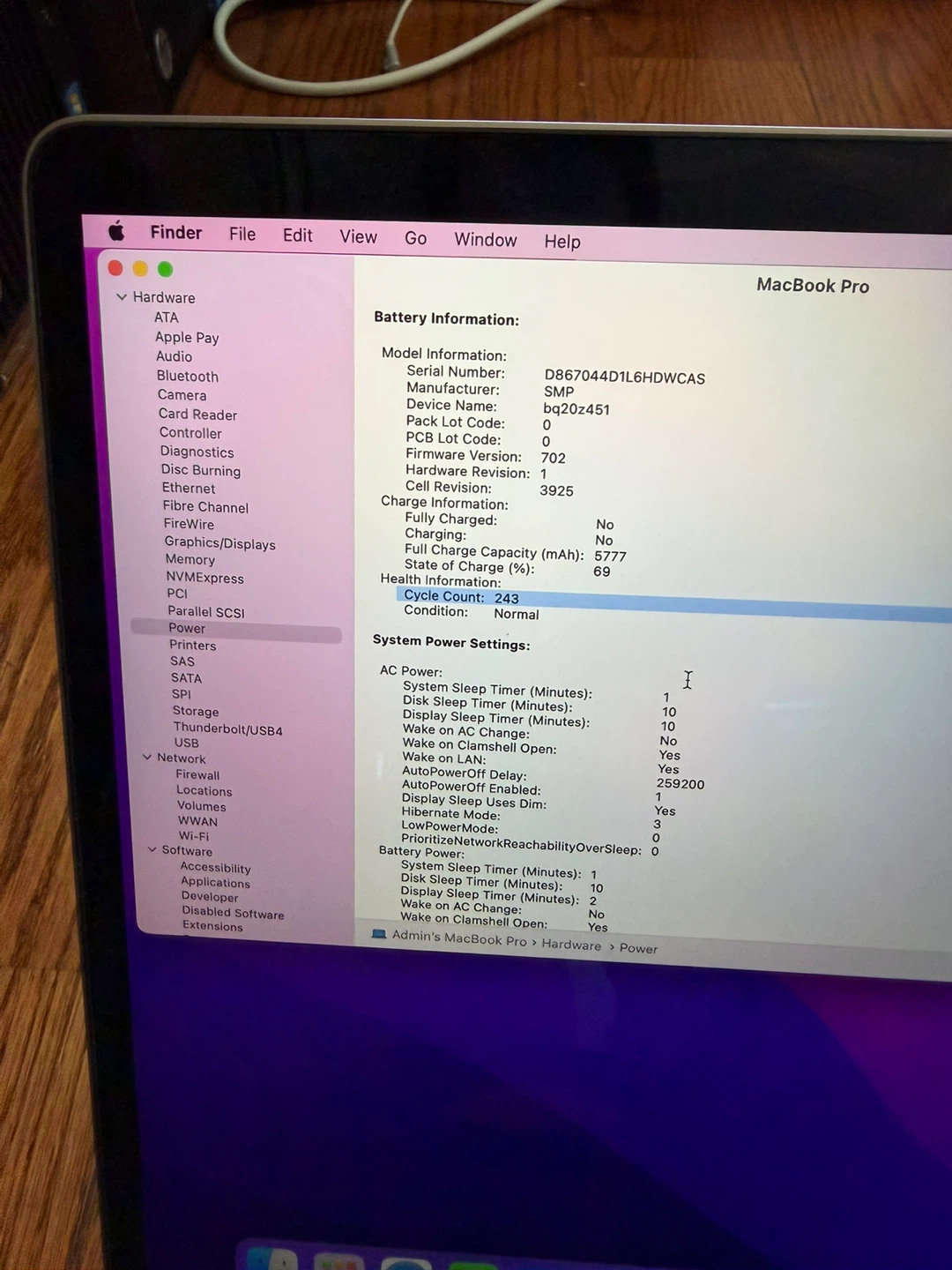Viewport: 952px width, 1270px height.
Task: Click the Cell Revision value 3925
Action: pyautogui.click(x=557, y=491)
